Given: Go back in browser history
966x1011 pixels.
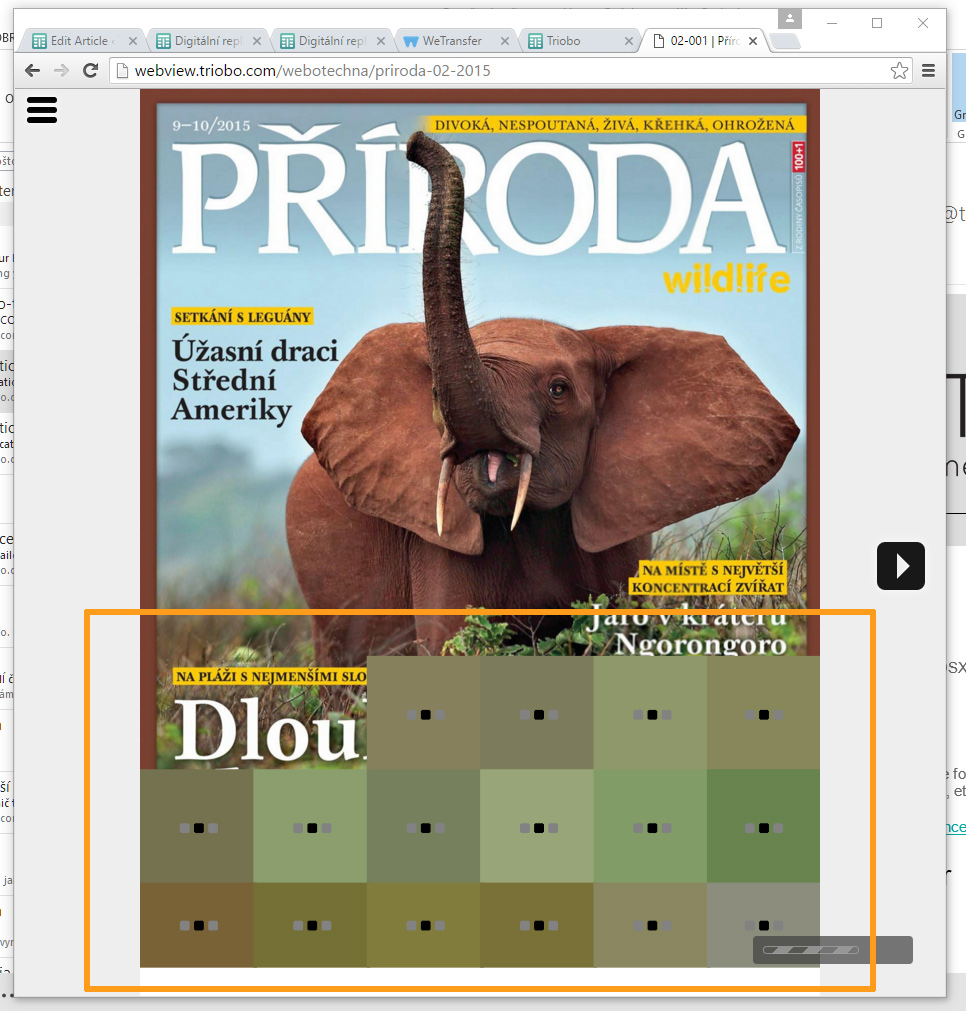Looking at the screenshot, I should click(32, 70).
